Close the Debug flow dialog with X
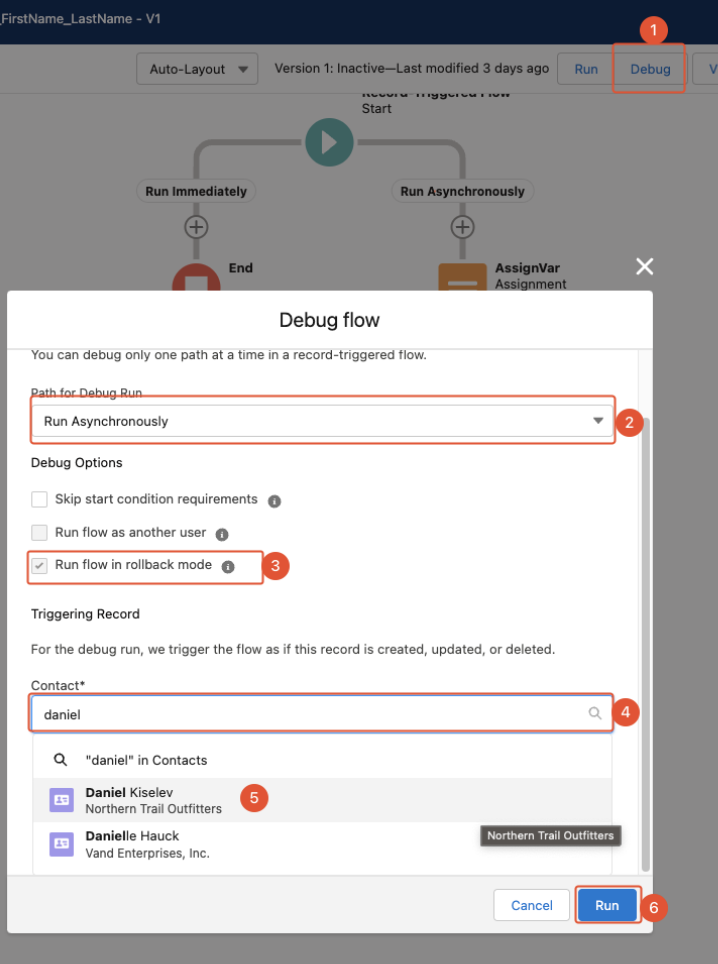 (x=644, y=266)
